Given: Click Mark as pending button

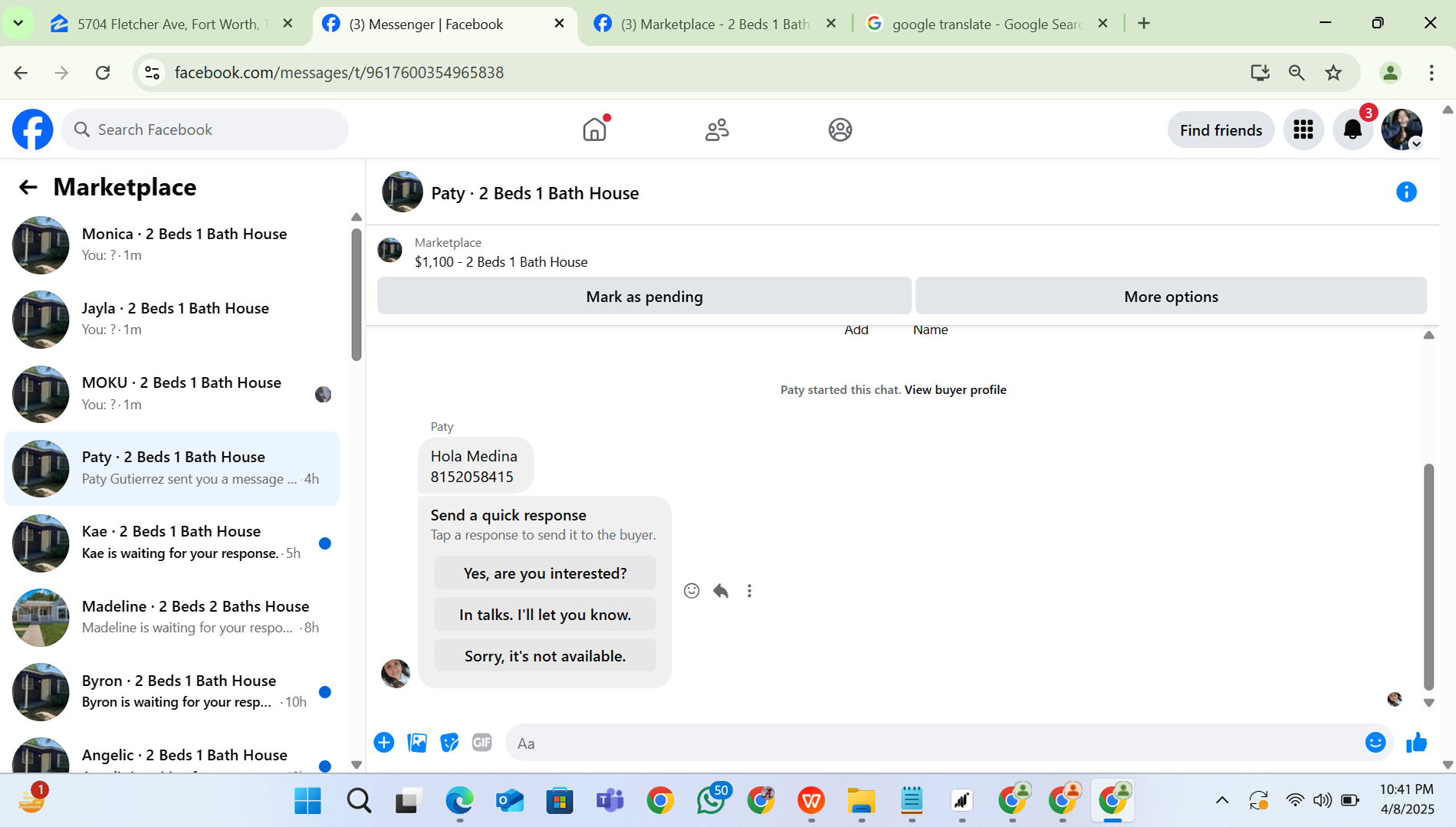Looking at the screenshot, I should [644, 296].
